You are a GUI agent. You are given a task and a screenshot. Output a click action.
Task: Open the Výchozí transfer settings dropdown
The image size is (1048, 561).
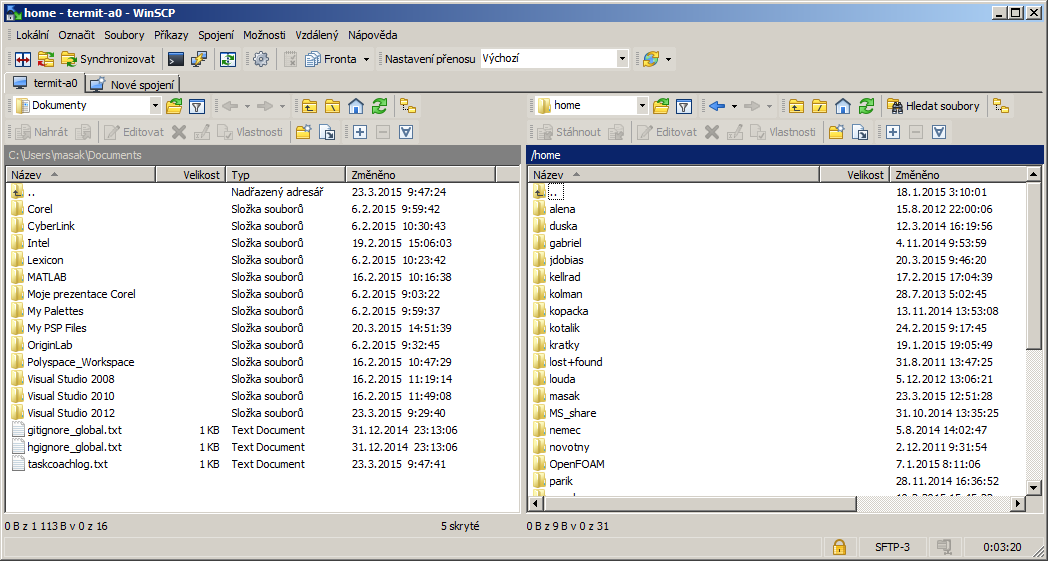(x=622, y=59)
